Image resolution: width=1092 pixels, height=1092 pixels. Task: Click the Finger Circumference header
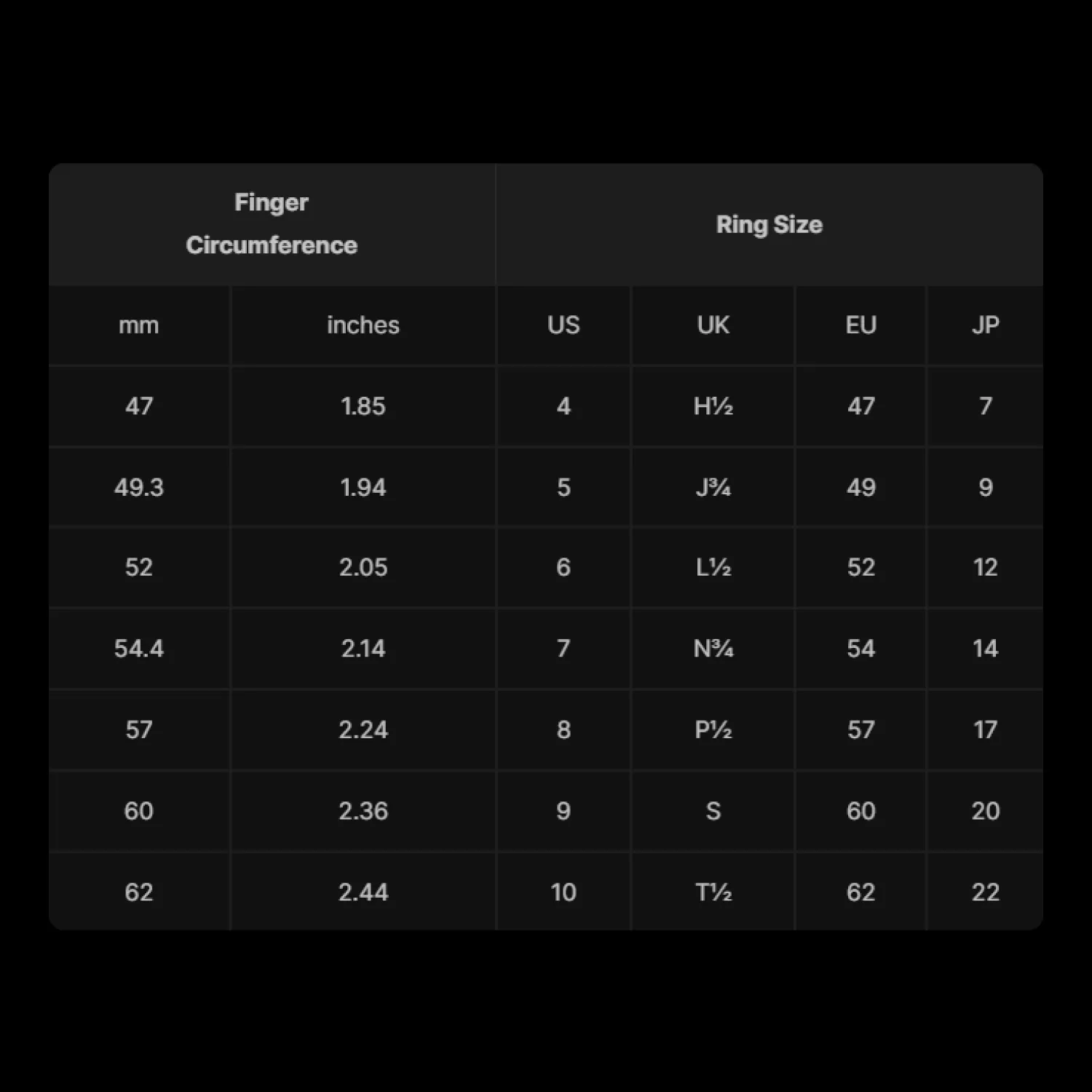click(272, 223)
